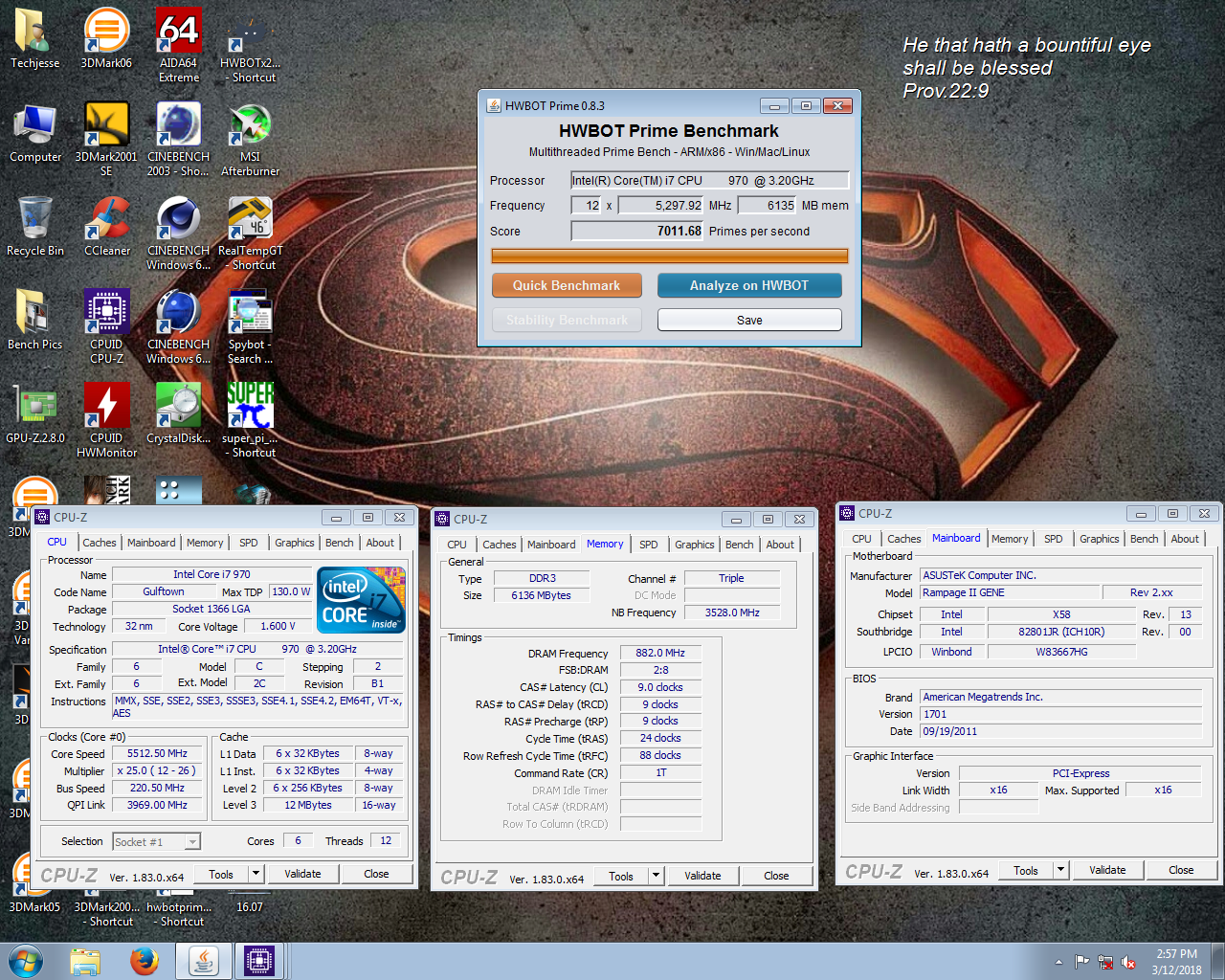This screenshot has height=980, width=1225.
Task: Click Close button in Memory window
Action: coord(776,876)
